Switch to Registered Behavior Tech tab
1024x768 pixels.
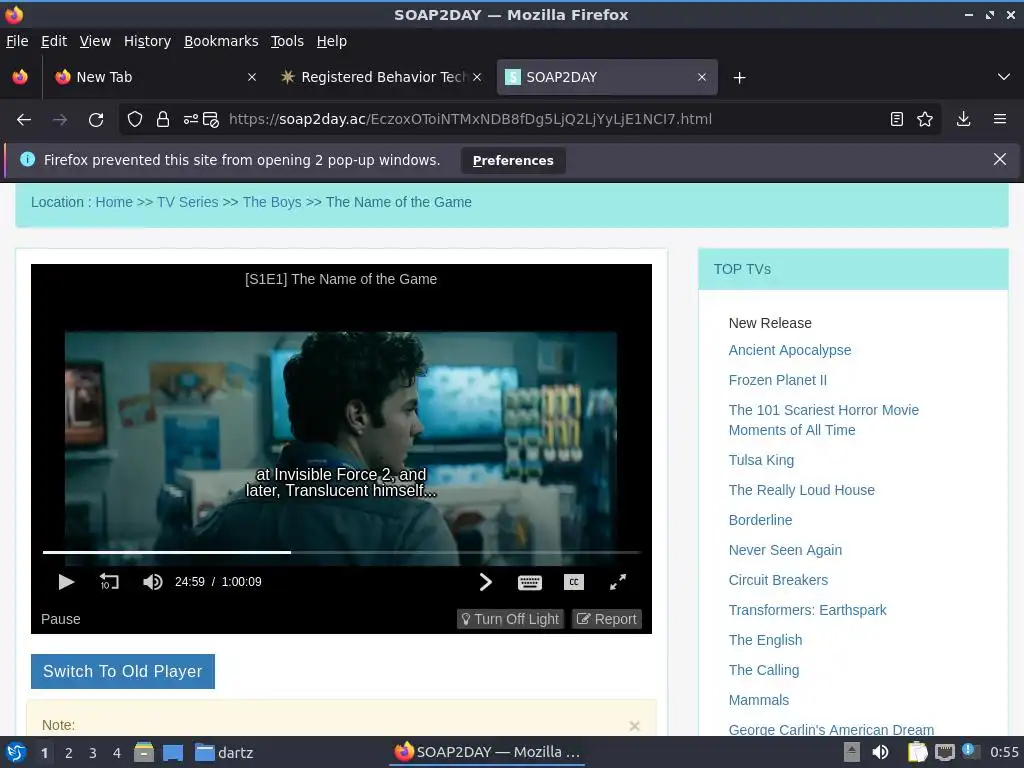[x=382, y=77]
